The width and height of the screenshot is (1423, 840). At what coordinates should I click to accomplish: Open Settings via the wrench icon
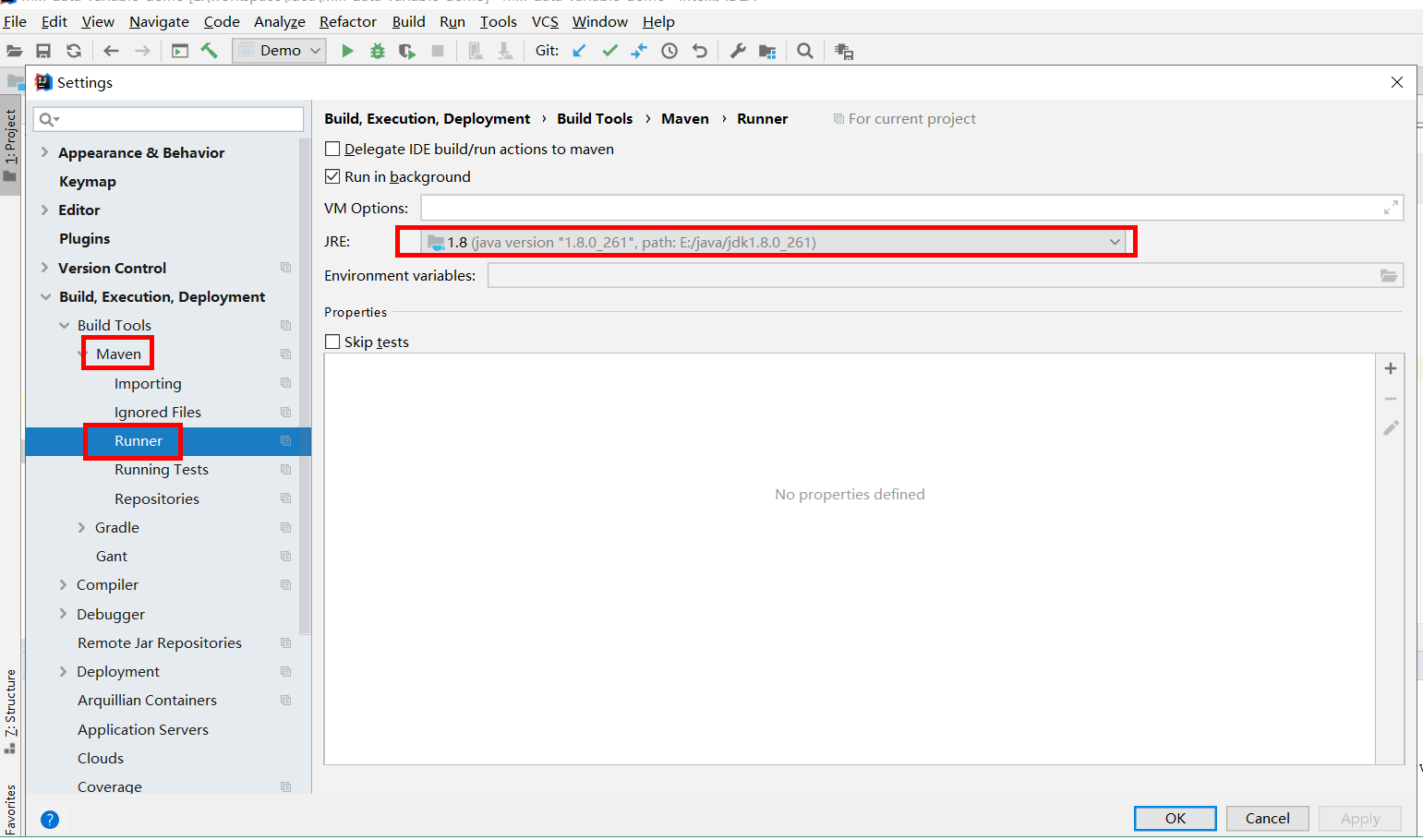point(738,51)
